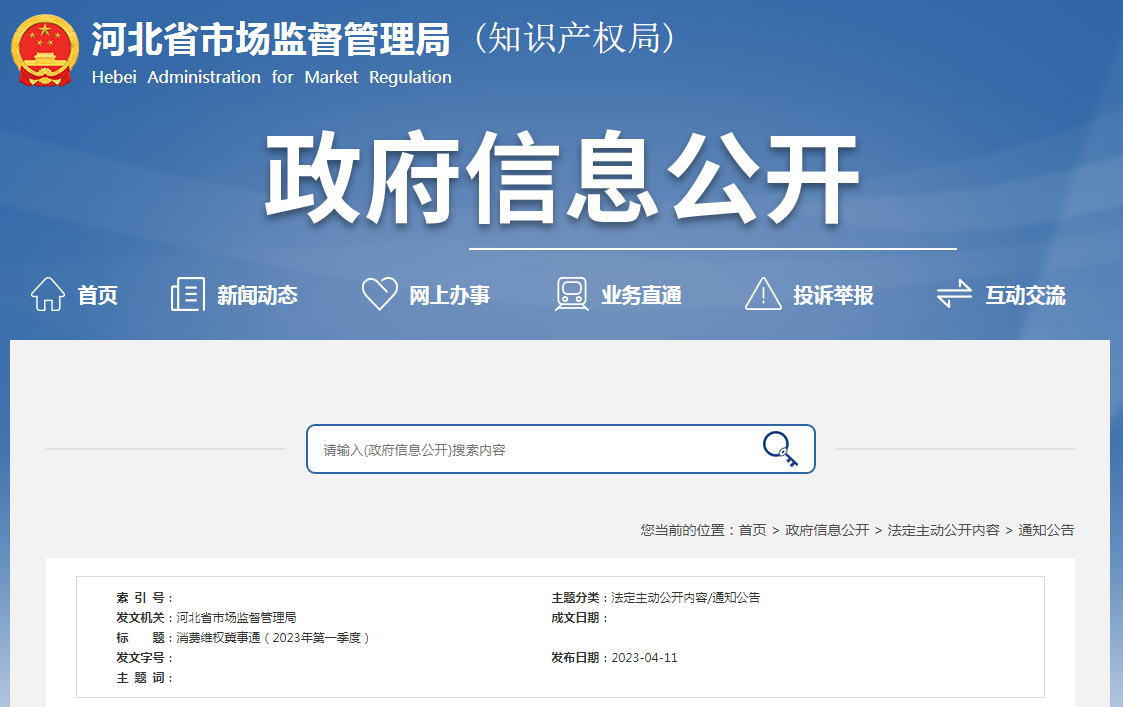Click the magnifier key search icon
The image size is (1123, 707).
pos(780,449)
